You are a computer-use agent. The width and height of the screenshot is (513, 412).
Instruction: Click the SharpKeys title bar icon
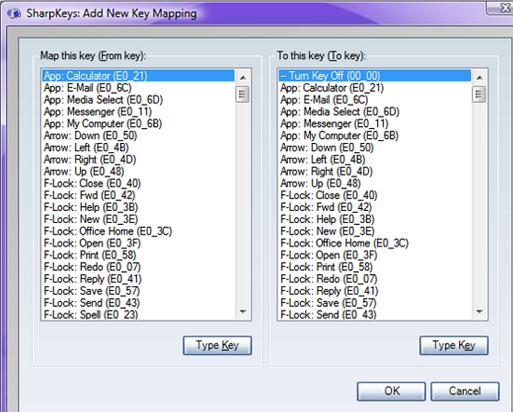coord(14,14)
